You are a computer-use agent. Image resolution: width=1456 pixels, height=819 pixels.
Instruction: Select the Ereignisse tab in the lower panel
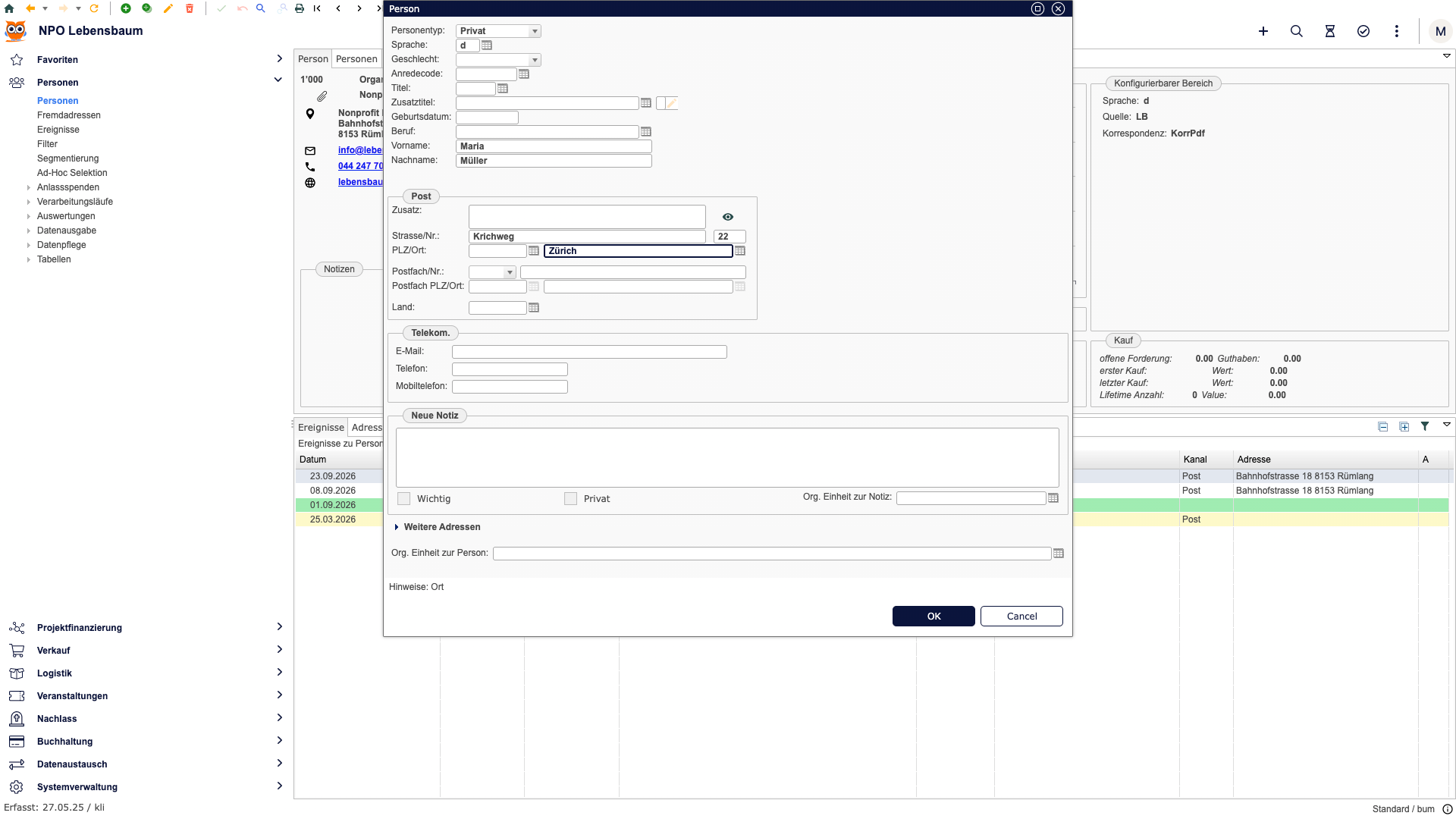click(321, 428)
